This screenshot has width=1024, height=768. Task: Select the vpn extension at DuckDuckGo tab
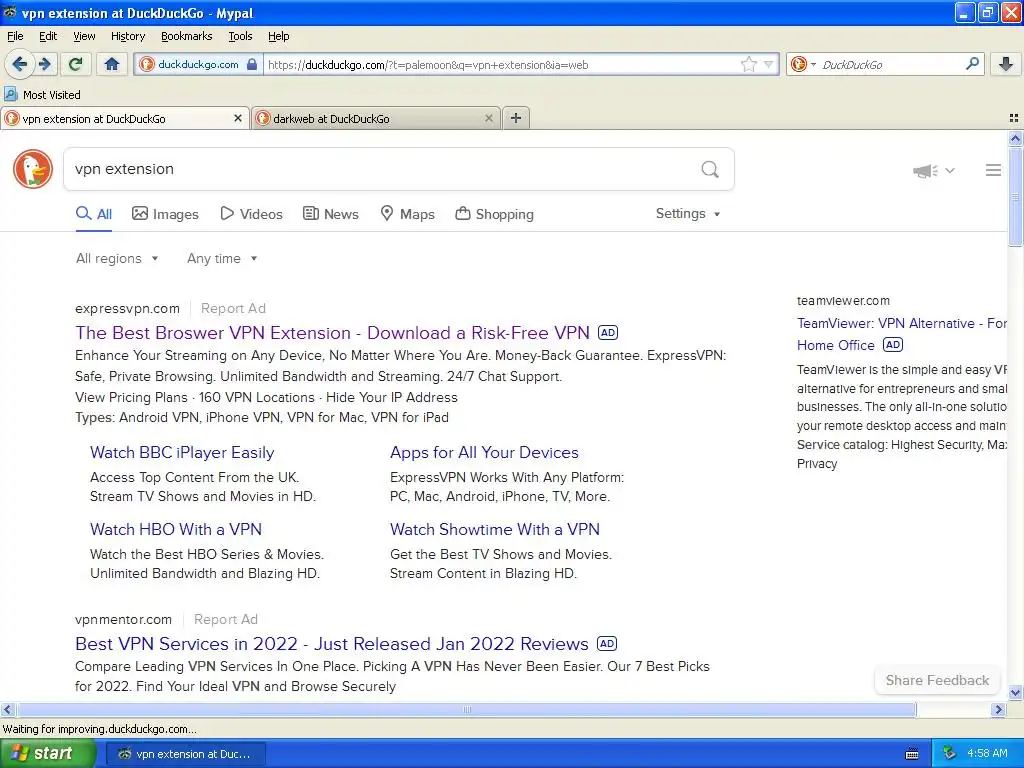point(125,118)
